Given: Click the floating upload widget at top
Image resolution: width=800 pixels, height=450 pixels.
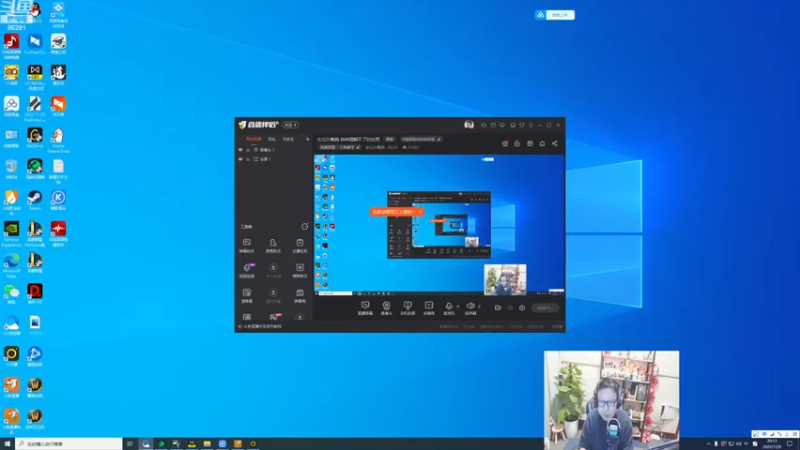Looking at the screenshot, I should (x=555, y=15).
